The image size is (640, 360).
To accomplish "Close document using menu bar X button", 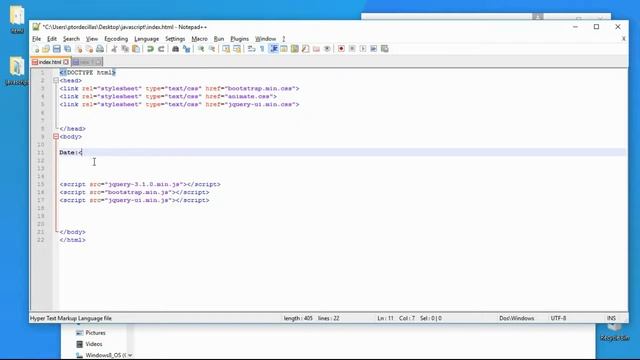I will pyautogui.click(x=623, y=39).
